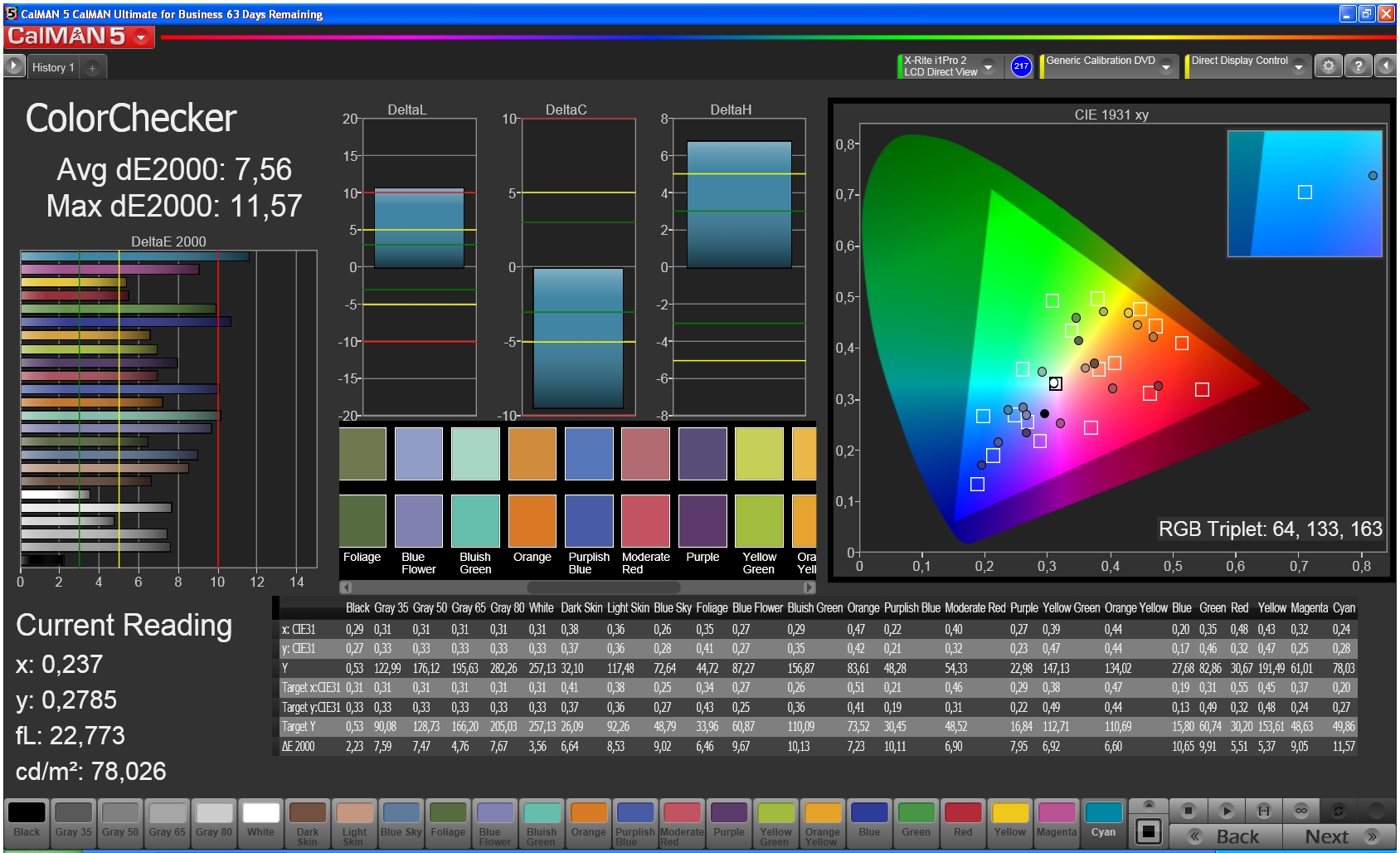Image resolution: width=1400 pixels, height=853 pixels.
Task: Click the DeltaC chart
Action: pos(578,266)
